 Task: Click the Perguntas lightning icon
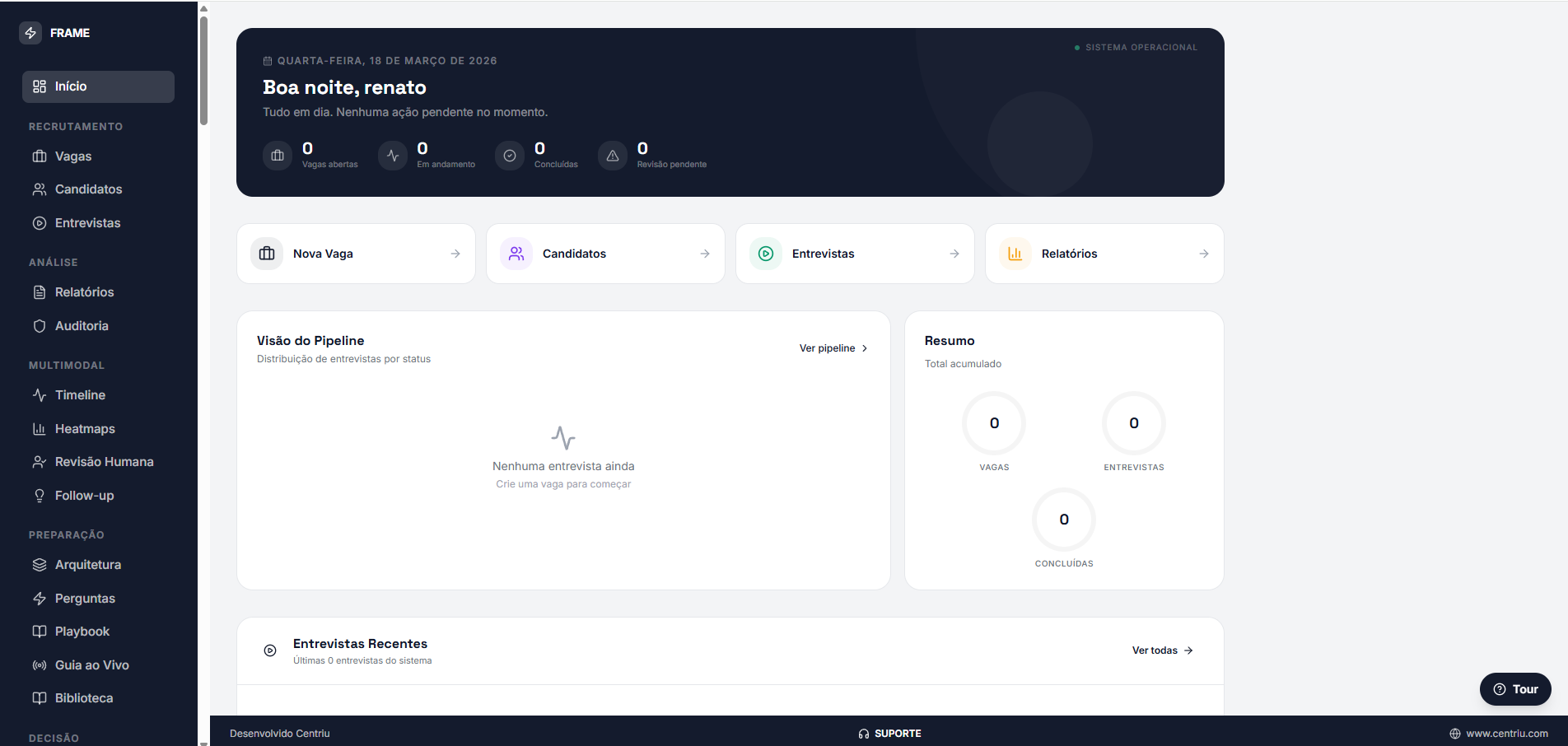[x=39, y=599]
